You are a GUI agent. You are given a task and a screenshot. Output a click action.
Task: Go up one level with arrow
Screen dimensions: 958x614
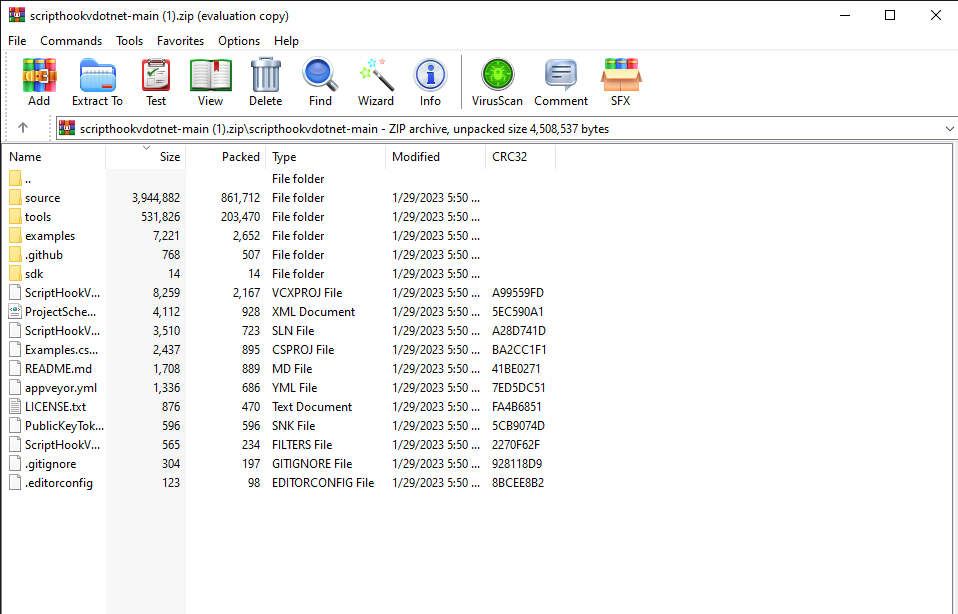23,128
